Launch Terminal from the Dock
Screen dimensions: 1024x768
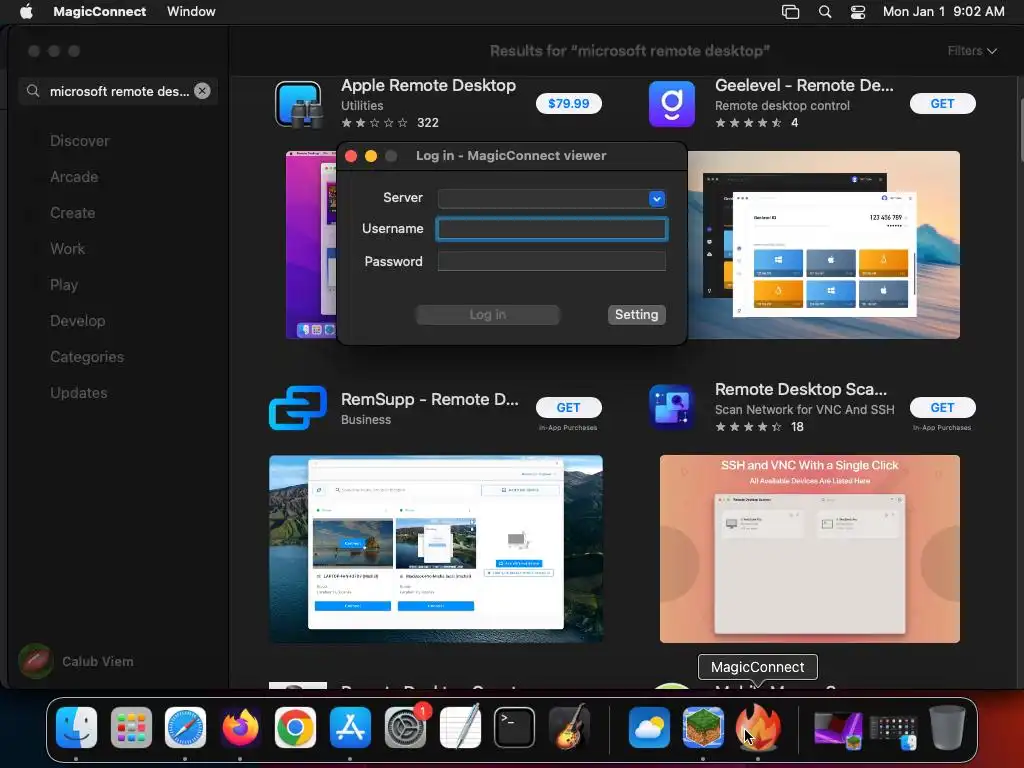coord(515,727)
